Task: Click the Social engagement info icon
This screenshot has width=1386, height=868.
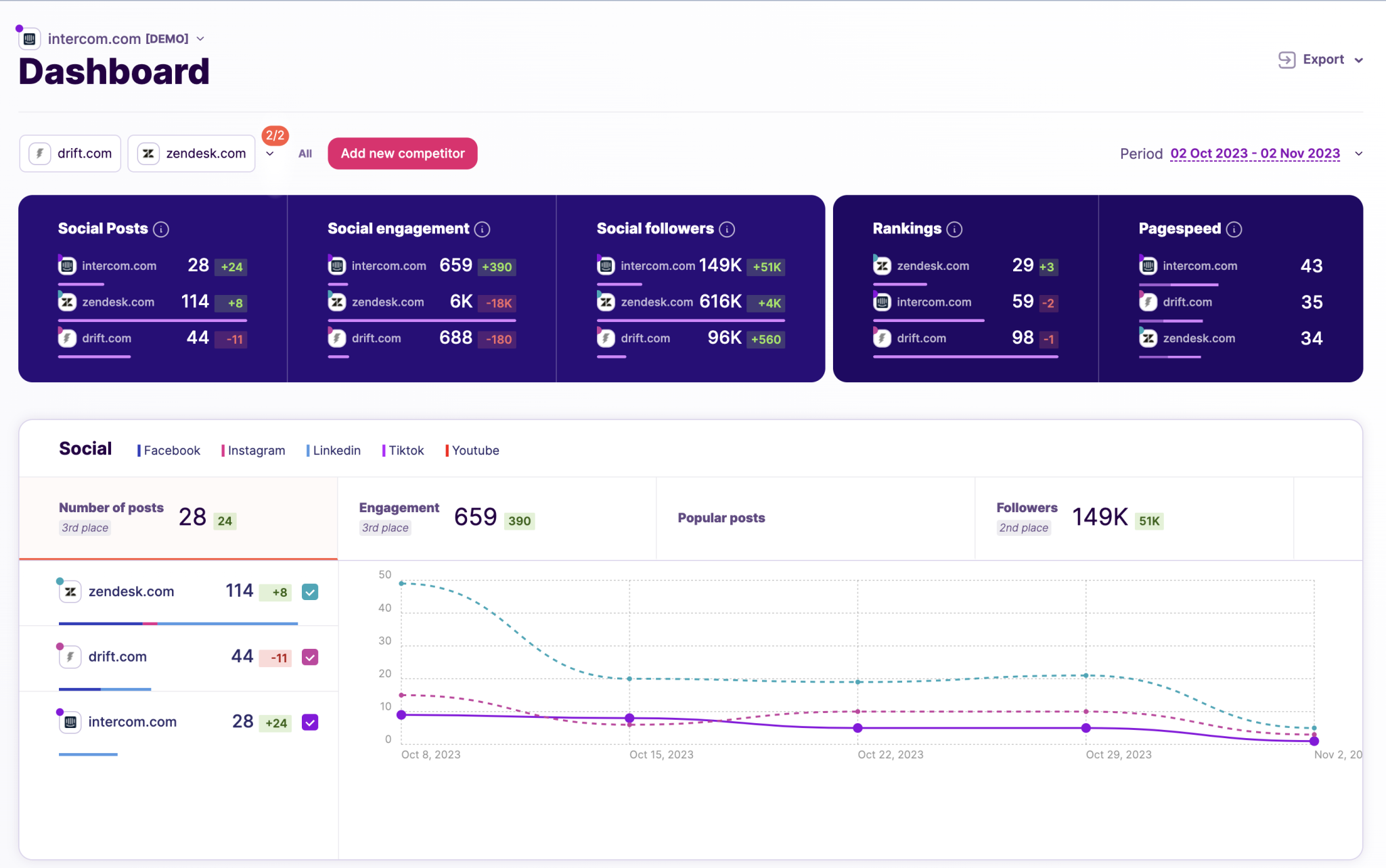Action: tap(482, 229)
